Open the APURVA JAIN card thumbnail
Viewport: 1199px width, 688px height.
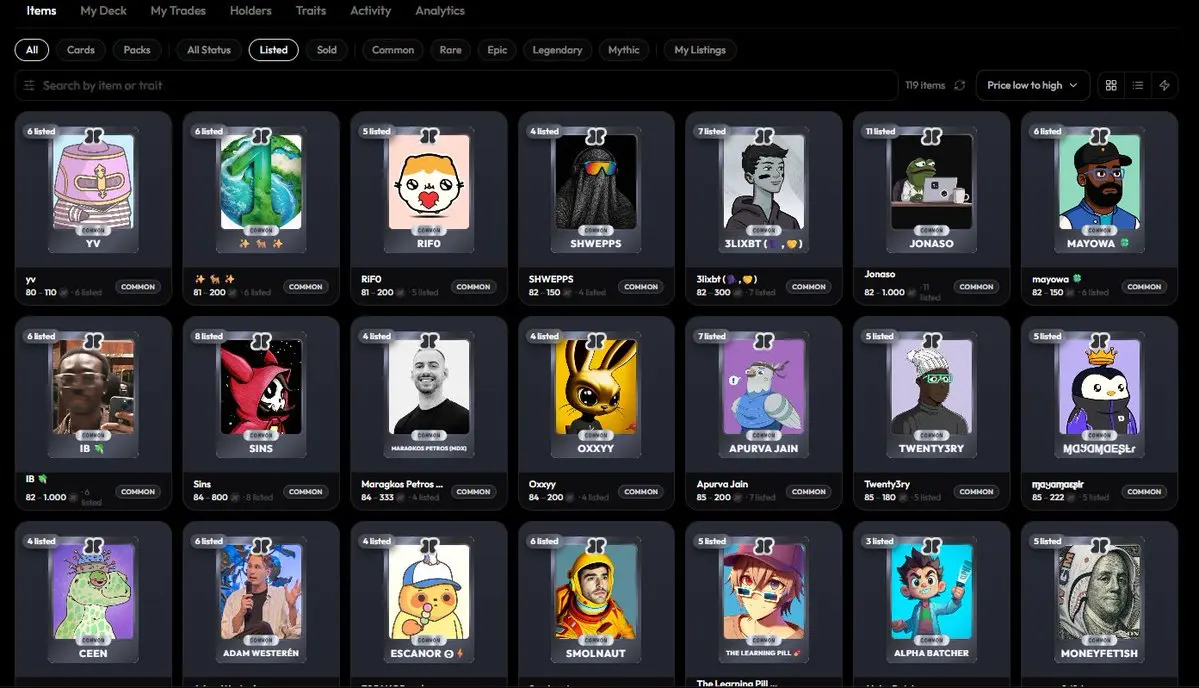click(x=764, y=395)
